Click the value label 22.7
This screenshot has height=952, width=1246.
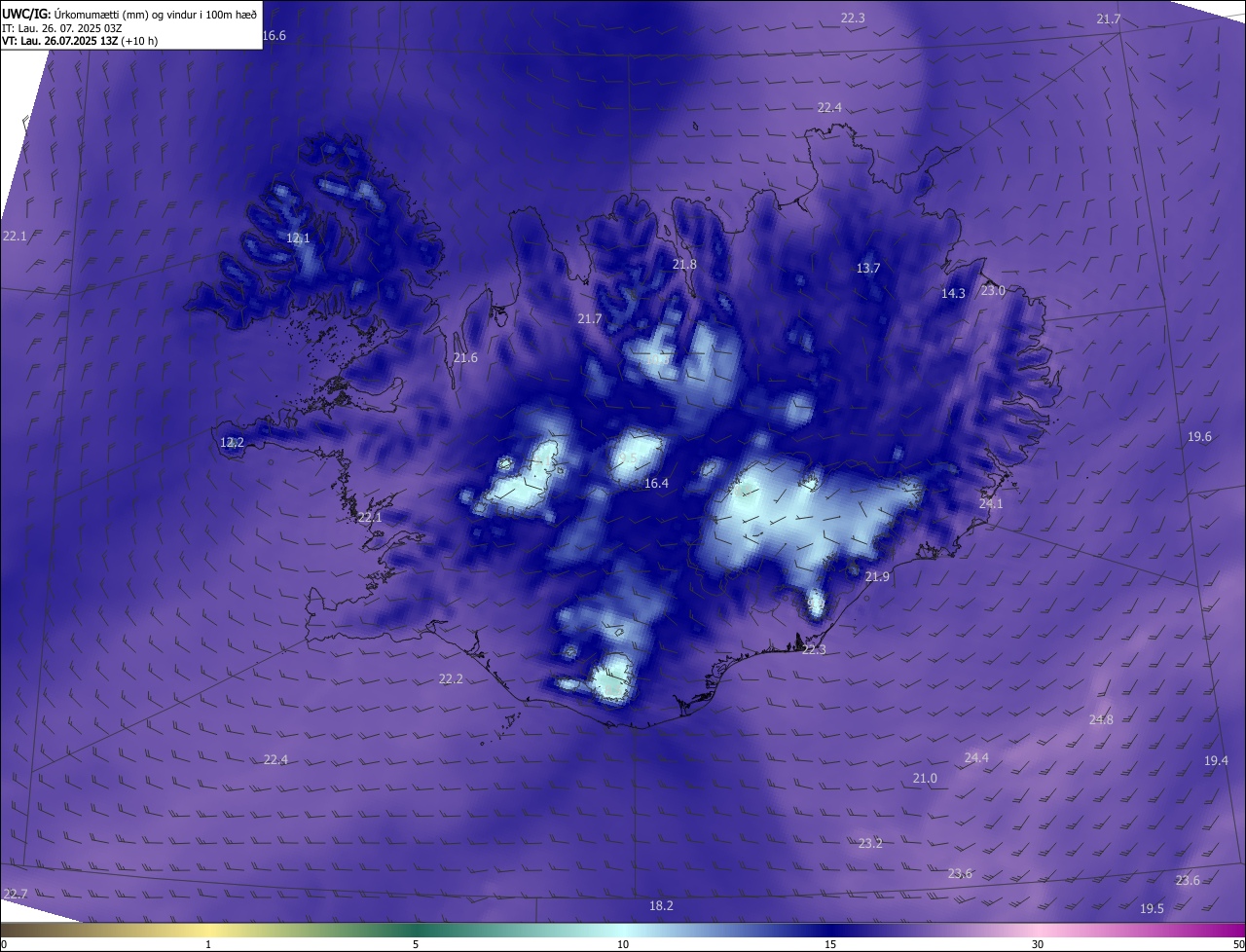pyautogui.click(x=16, y=893)
